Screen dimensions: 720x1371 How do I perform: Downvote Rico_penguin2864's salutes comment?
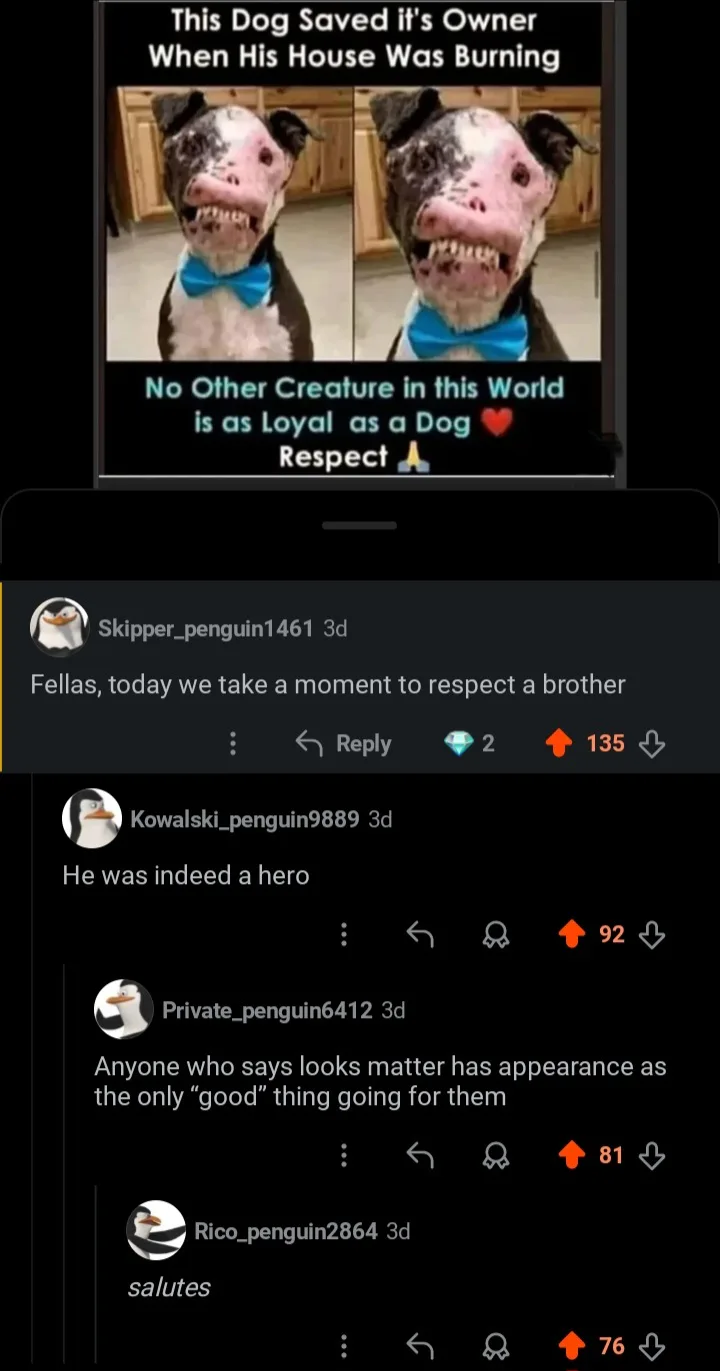[652, 1346]
